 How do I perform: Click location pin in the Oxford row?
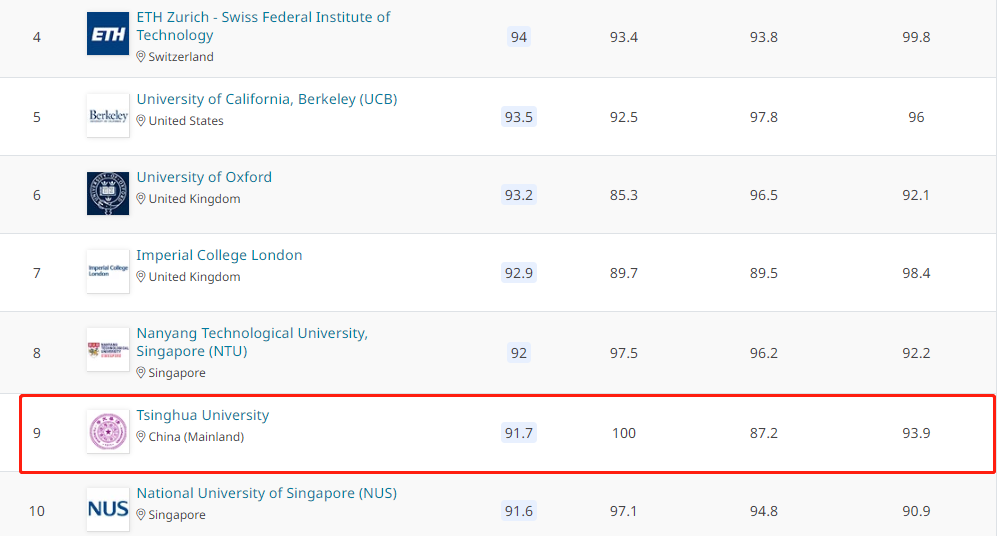[x=141, y=199]
